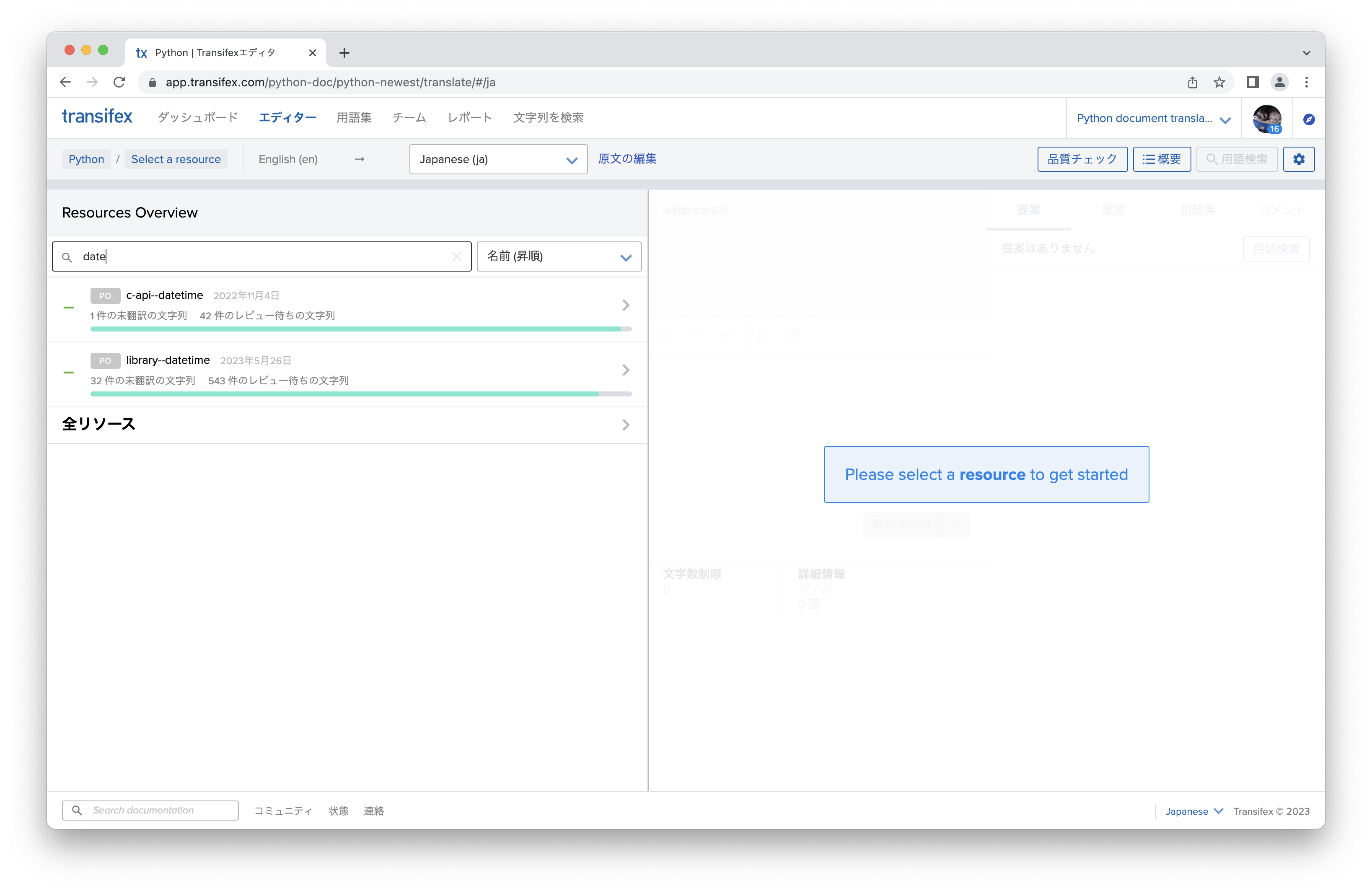Reload the page with refresh icon
Screen dimensions: 1372x891
pos(119,83)
